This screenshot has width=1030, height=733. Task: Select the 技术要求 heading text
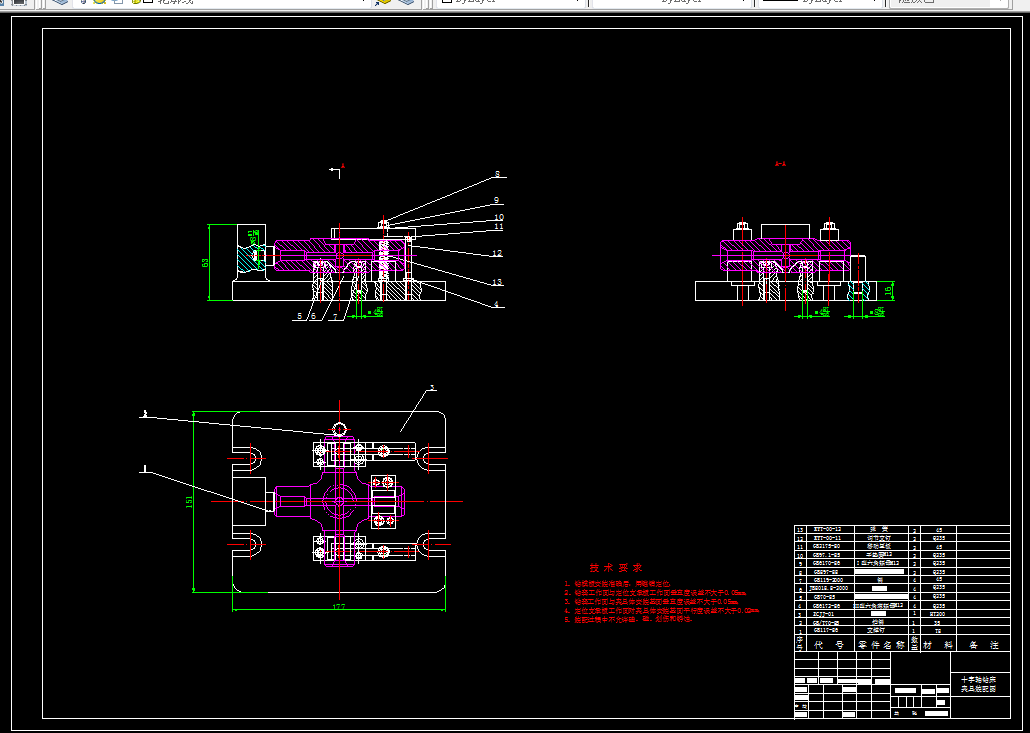coord(616,568)
